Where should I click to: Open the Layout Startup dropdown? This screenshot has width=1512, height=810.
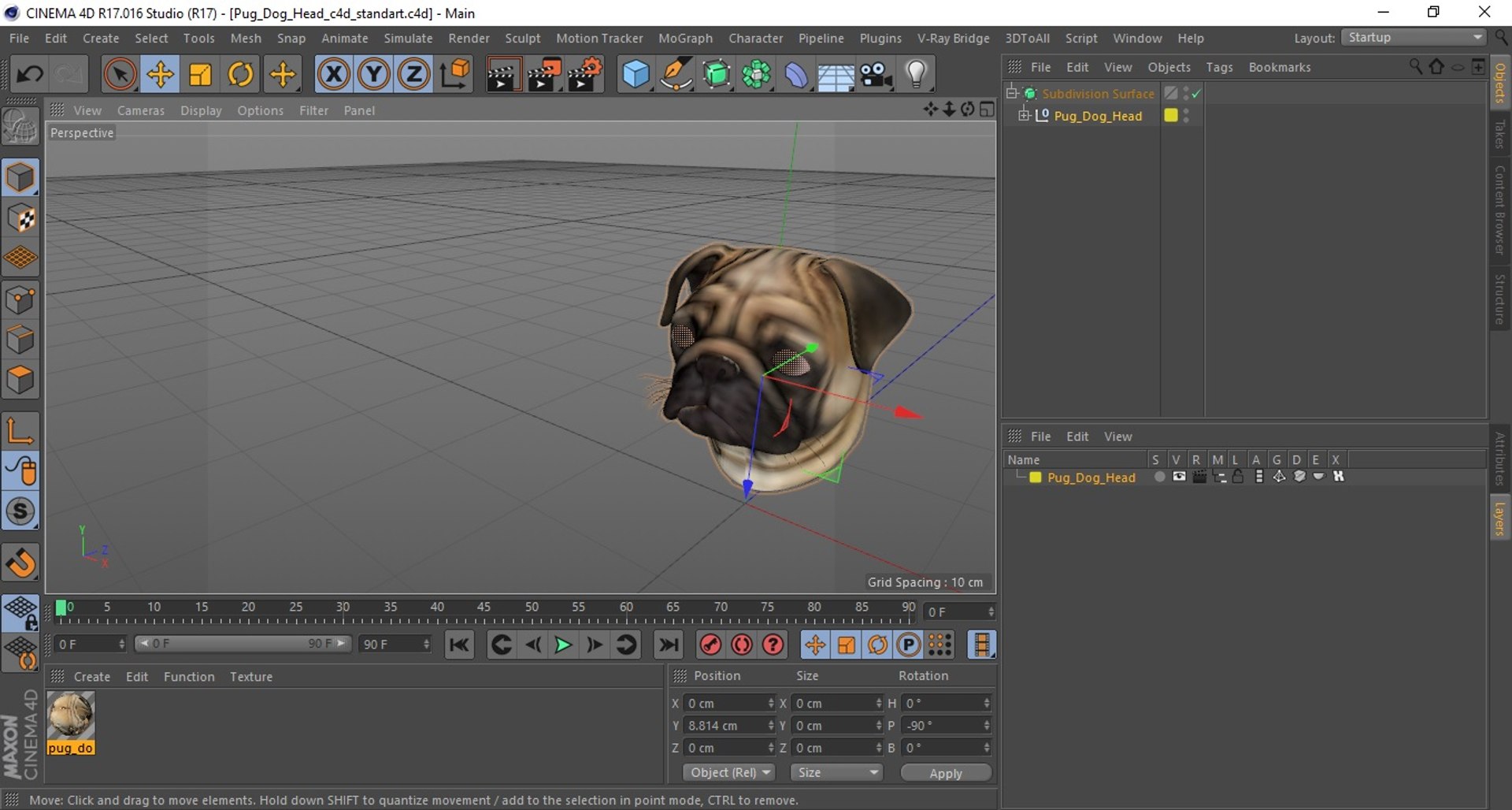(1414, 38)
